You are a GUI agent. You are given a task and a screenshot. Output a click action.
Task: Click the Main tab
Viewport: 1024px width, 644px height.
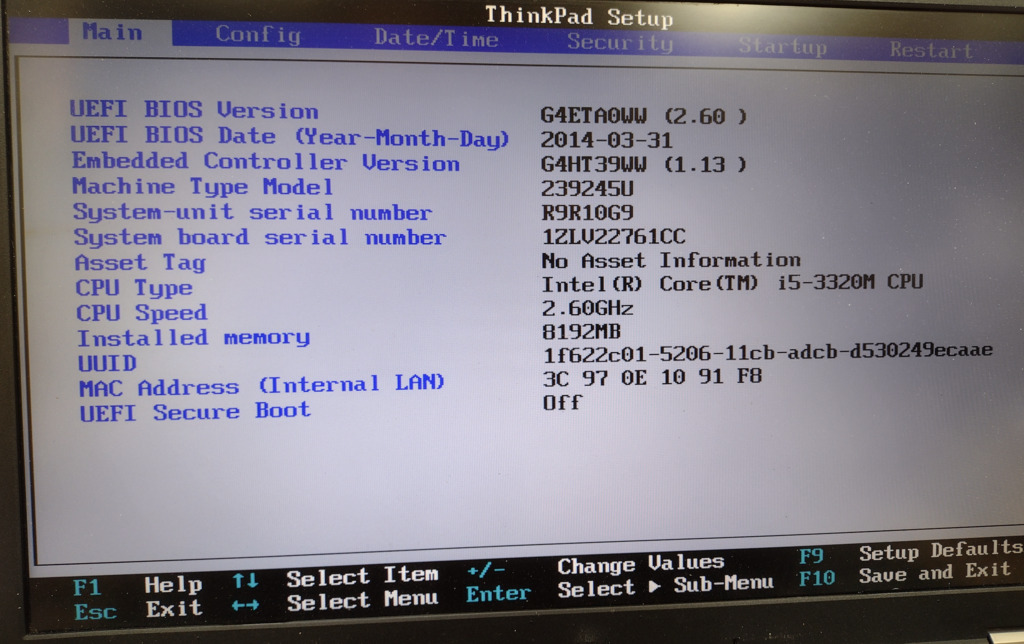pos(112,32)
